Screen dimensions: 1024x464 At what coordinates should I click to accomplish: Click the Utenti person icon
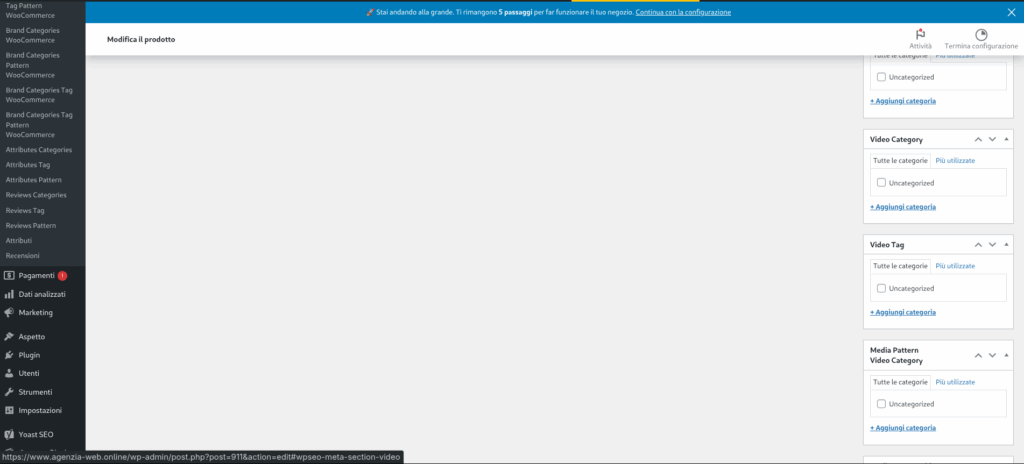click(9, 373)
